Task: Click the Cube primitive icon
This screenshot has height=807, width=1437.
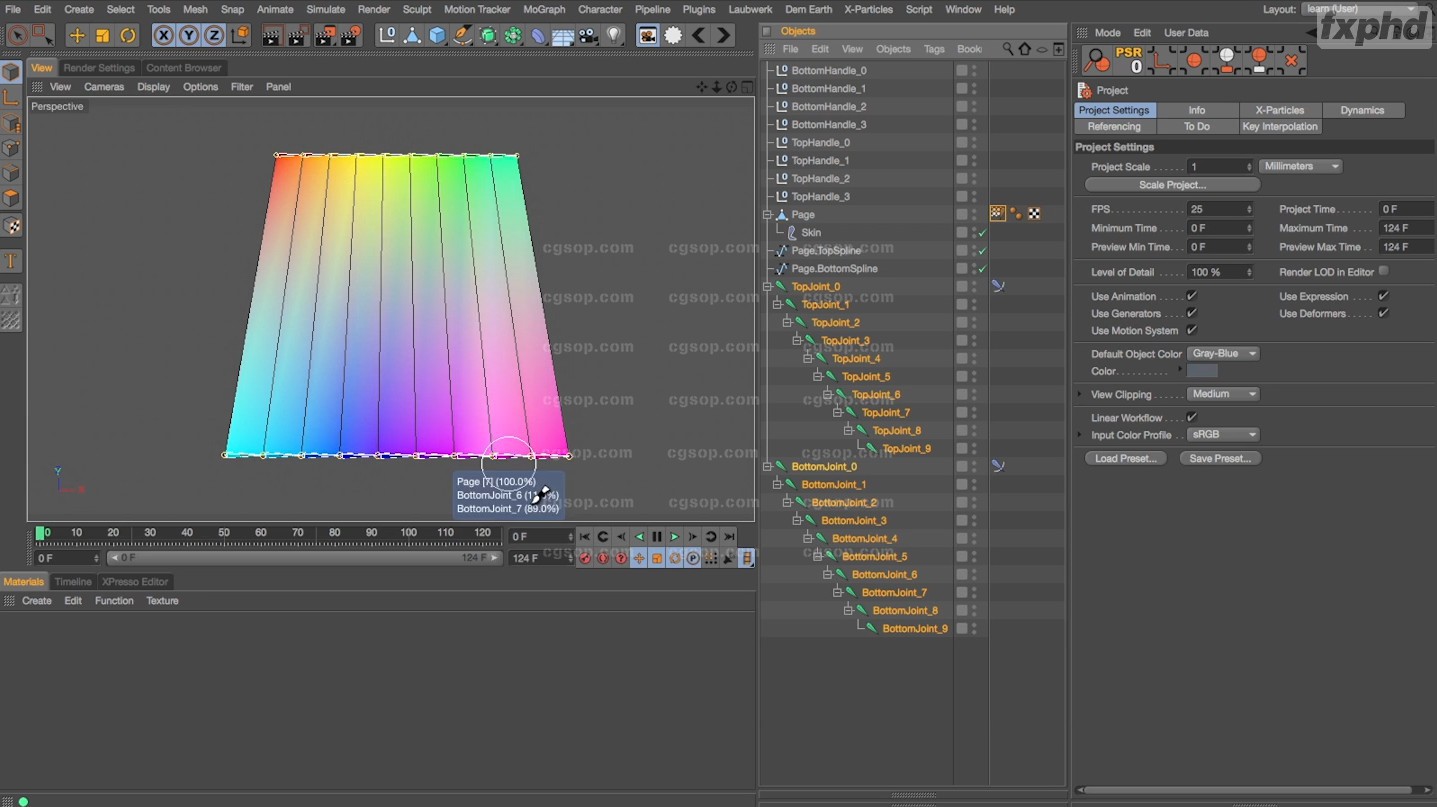Action: click(437, 36)
